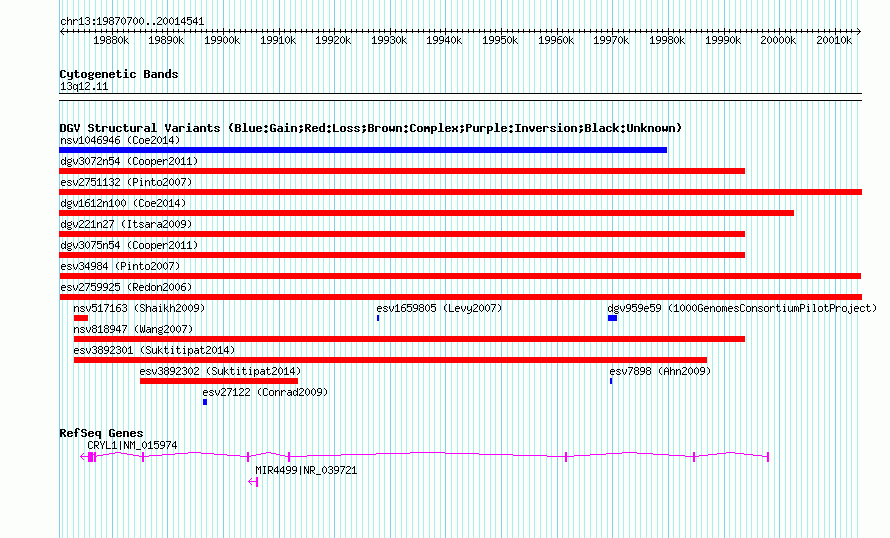Click the red bar under dgv1612n100
Viewport: 890px width, 538px height.
(x=427, y=213)
